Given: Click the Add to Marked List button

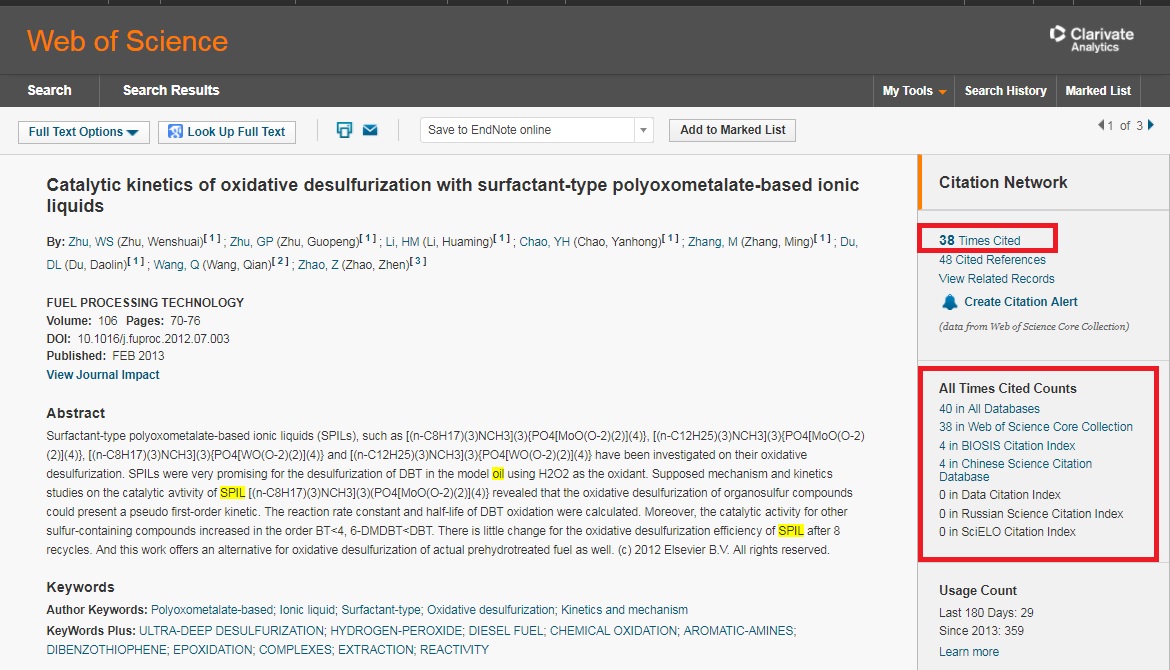Looking at the screenshot, I should tap(733, 130).
